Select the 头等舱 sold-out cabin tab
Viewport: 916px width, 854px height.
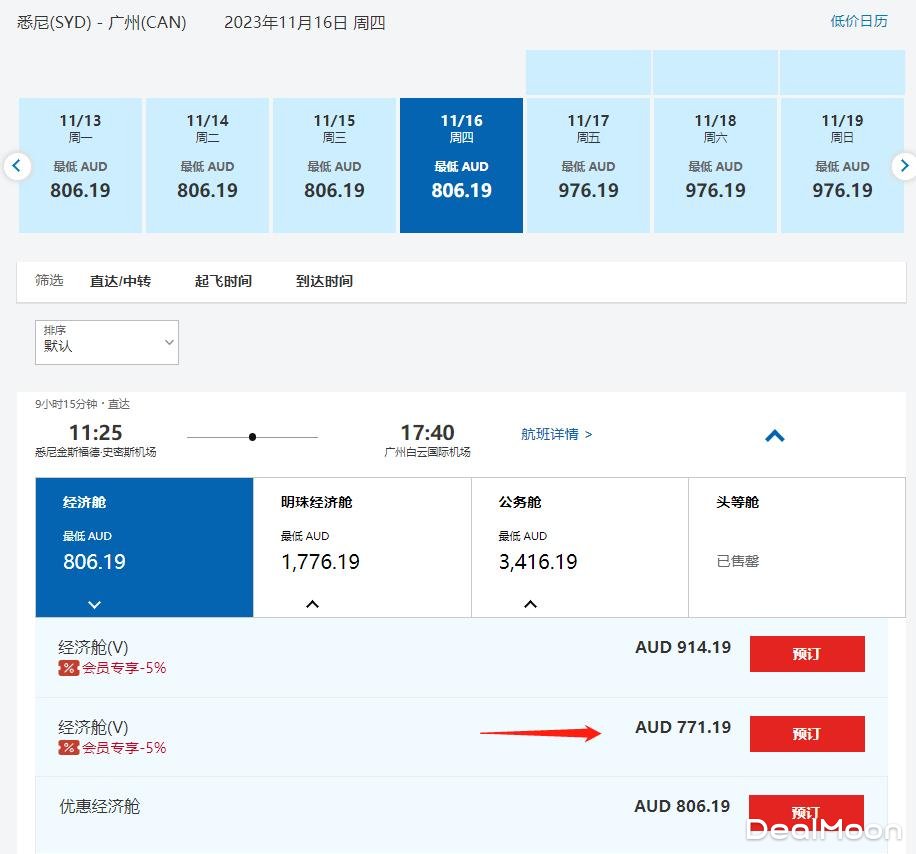[796, 546]
